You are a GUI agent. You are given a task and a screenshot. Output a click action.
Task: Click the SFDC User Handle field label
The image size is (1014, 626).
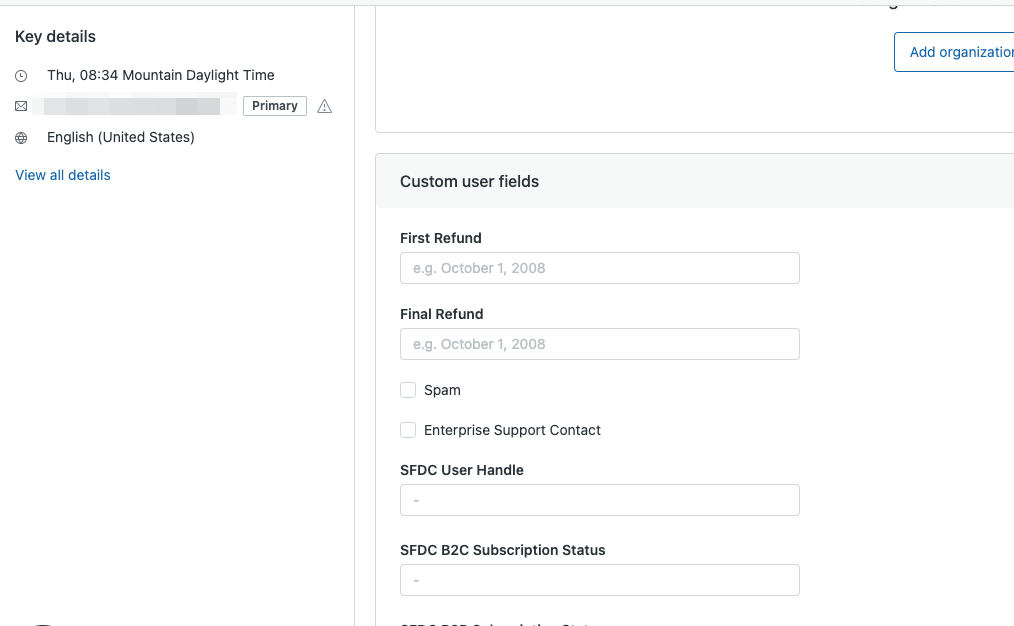461,470
